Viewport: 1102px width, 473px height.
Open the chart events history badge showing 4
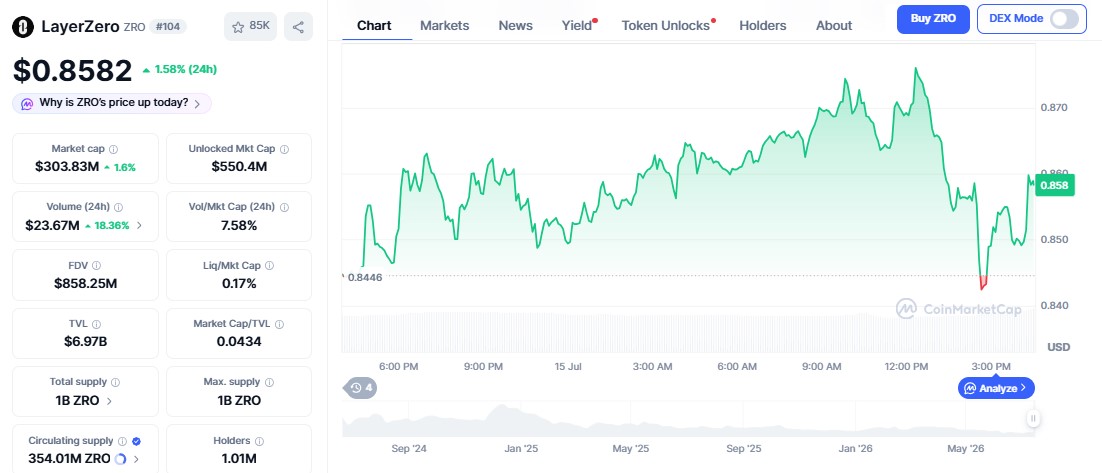pos(360,387)
